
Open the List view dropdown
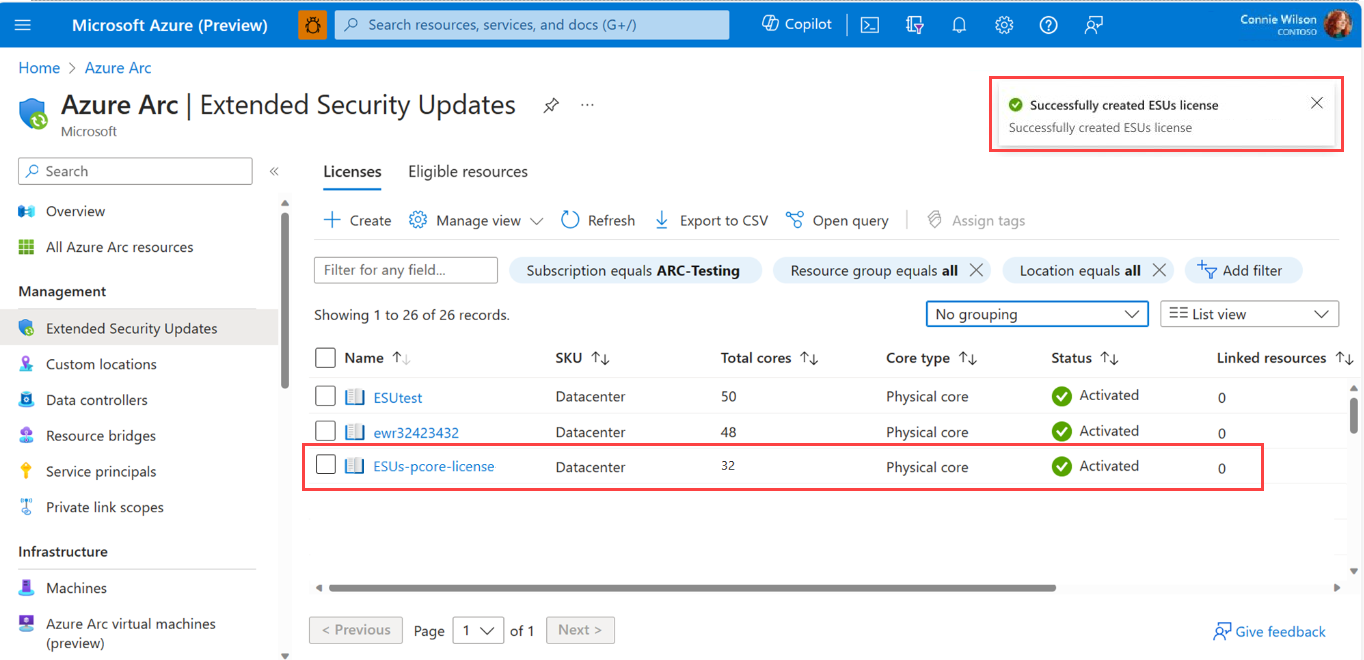point(1249,314)
